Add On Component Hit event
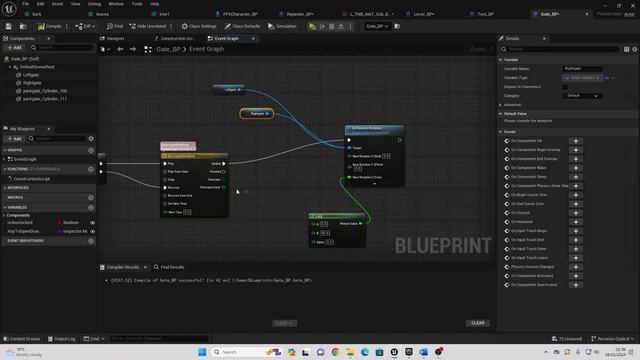 pyautogui.click(x=576, y=141)
